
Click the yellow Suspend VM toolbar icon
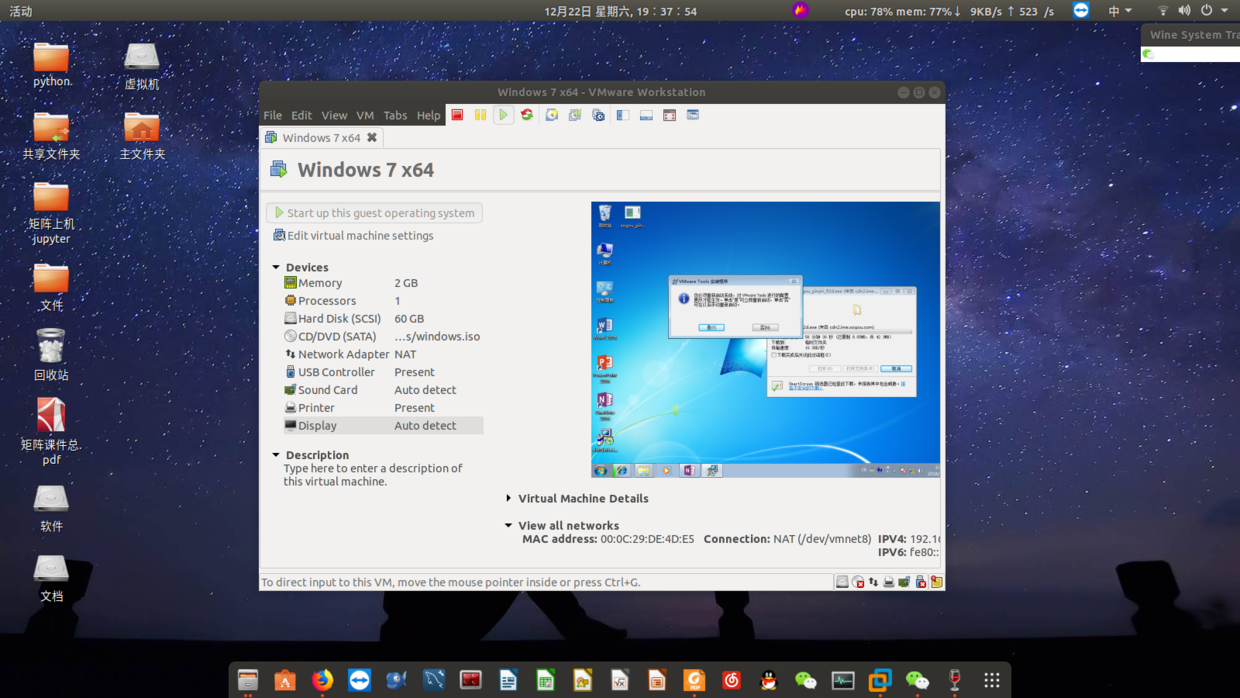480,115
